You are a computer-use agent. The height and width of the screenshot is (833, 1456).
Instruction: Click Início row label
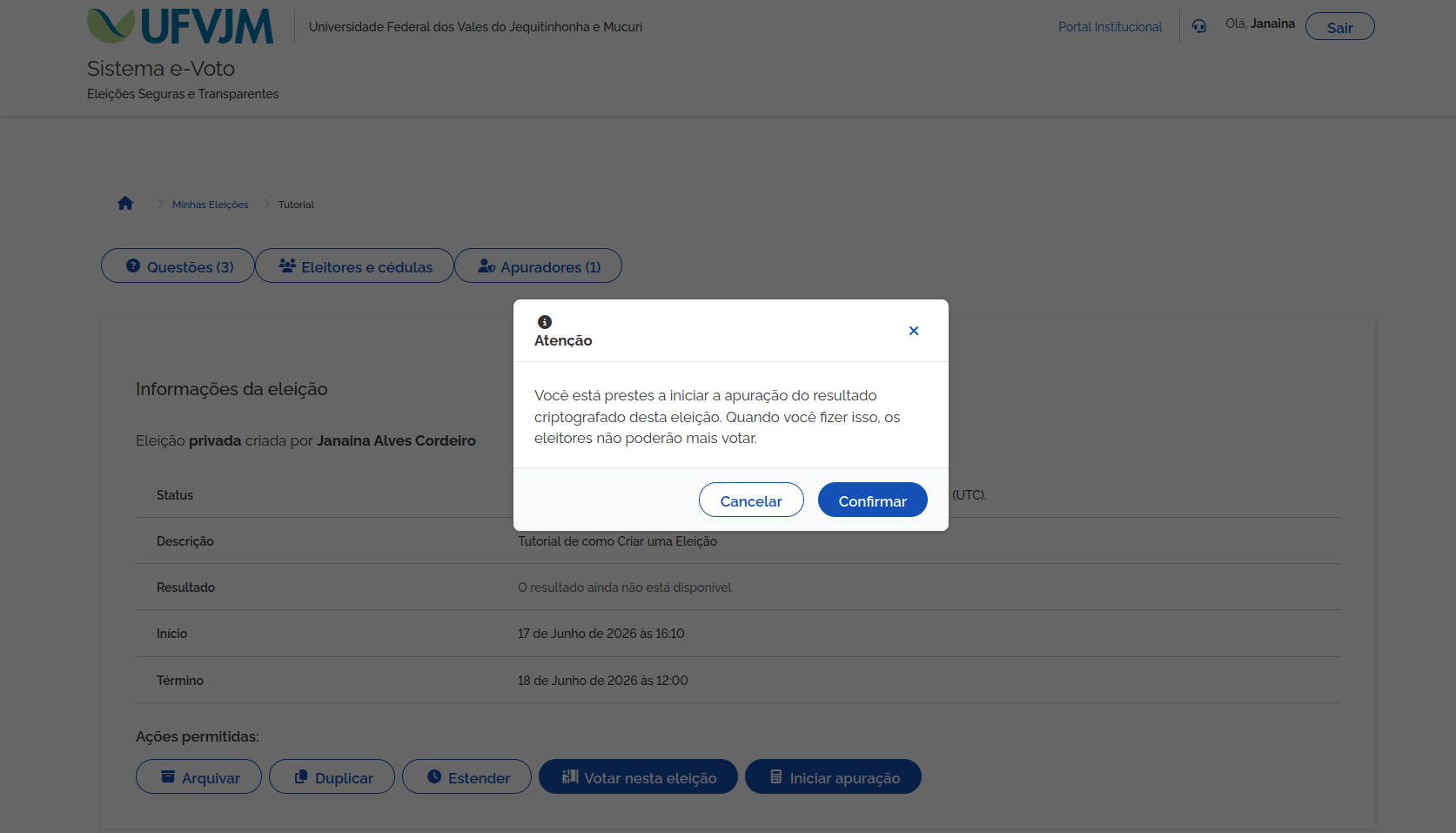tap(172, 634)
